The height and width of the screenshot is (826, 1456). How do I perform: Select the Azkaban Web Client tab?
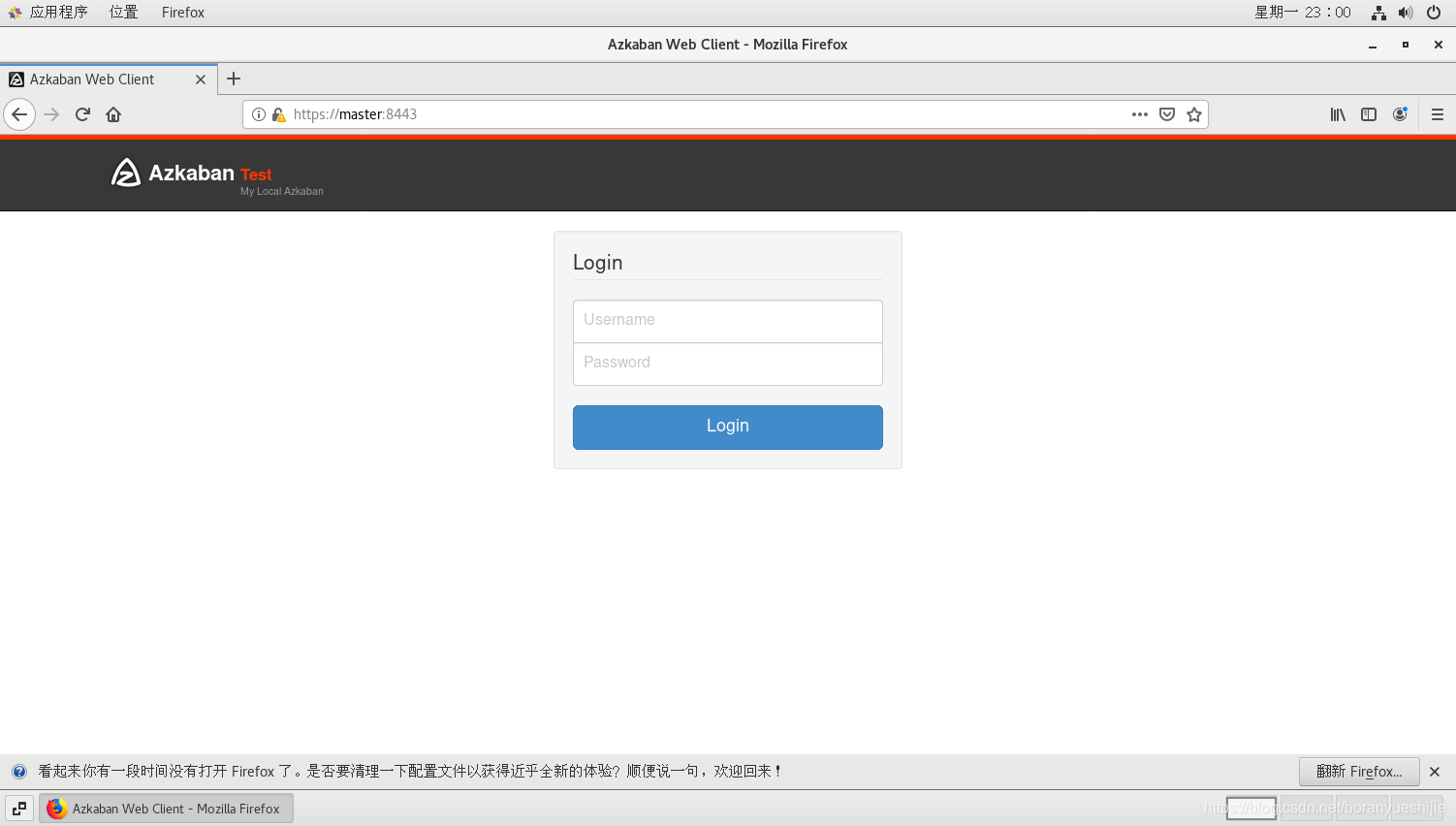[109, 79]
